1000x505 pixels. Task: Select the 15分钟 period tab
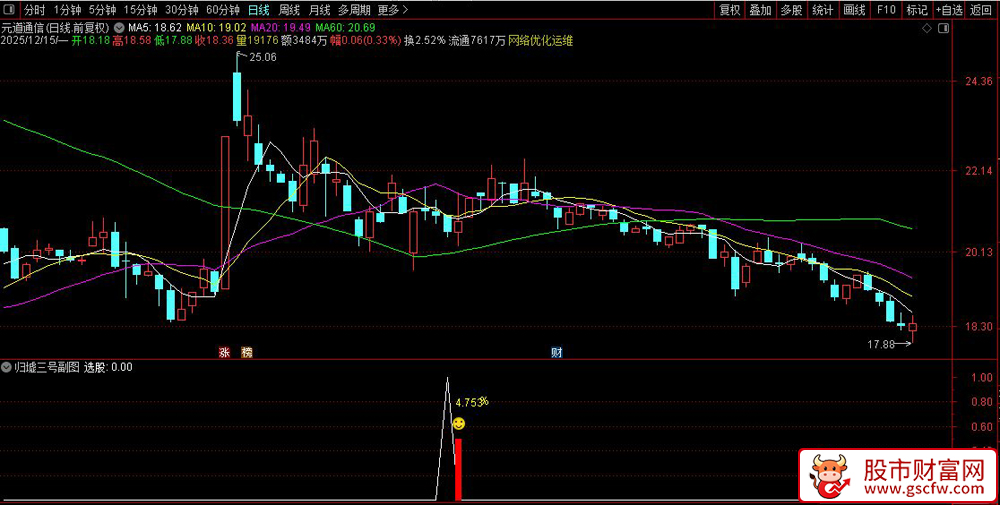[140, 10]
